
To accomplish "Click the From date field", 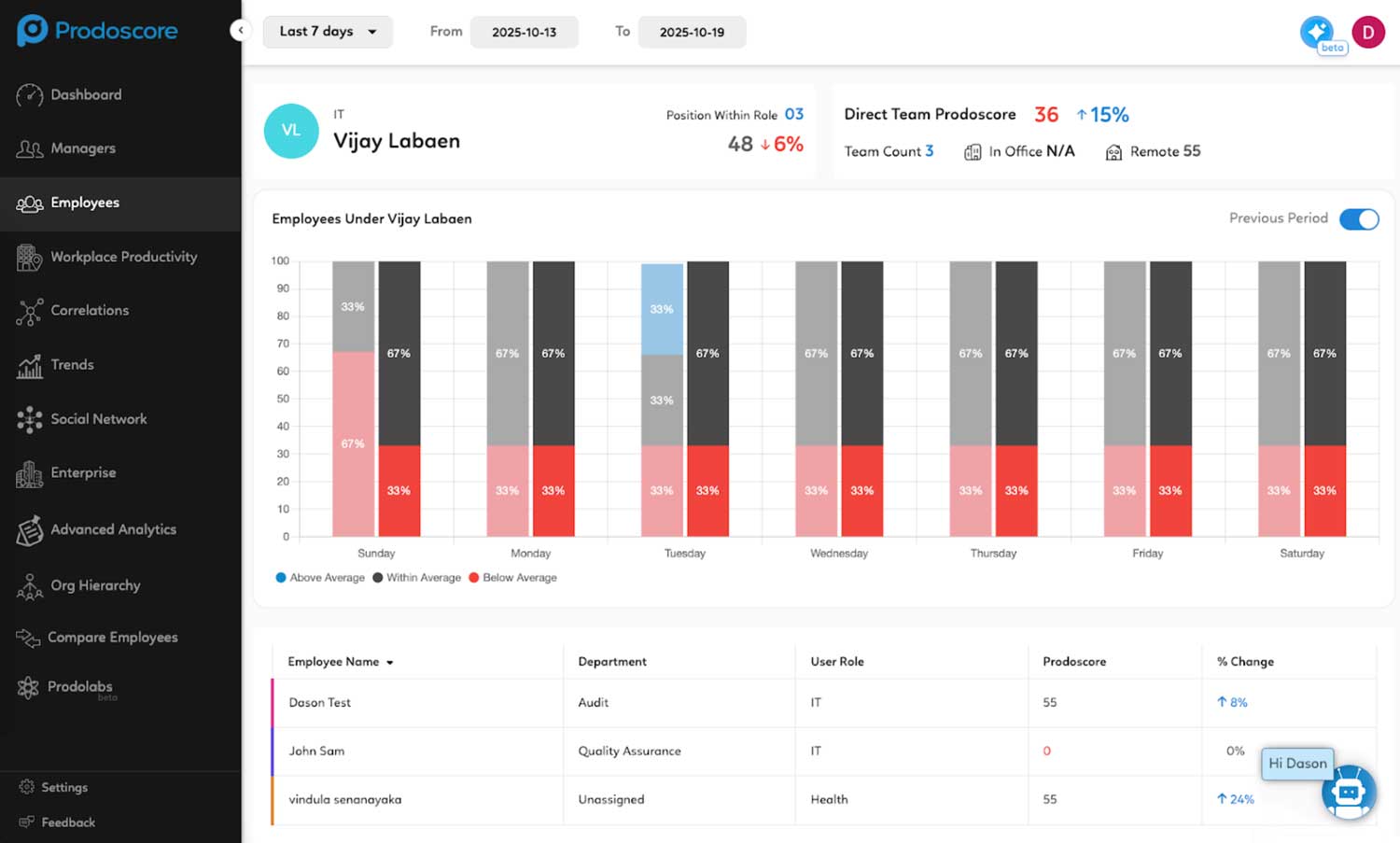I will (524, 32).
